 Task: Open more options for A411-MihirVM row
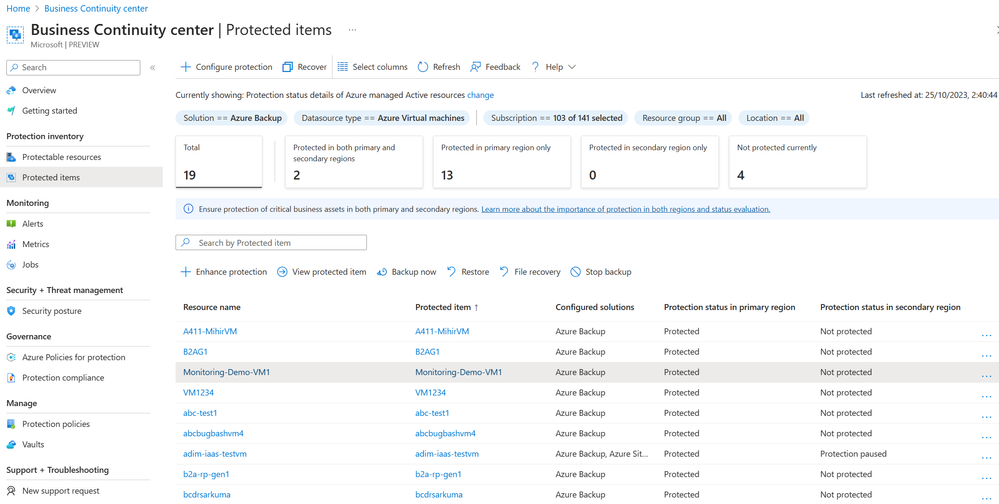986,334
